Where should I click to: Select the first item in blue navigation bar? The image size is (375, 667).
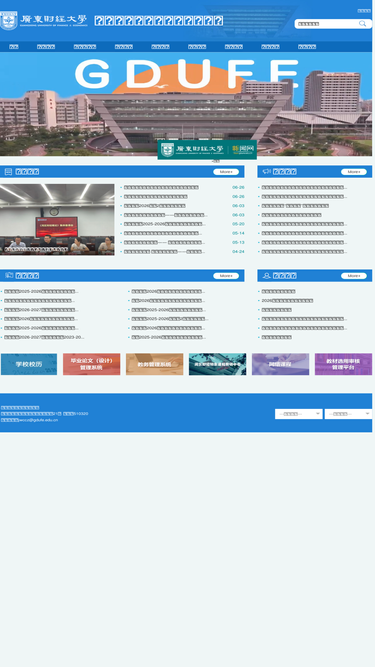14,47
